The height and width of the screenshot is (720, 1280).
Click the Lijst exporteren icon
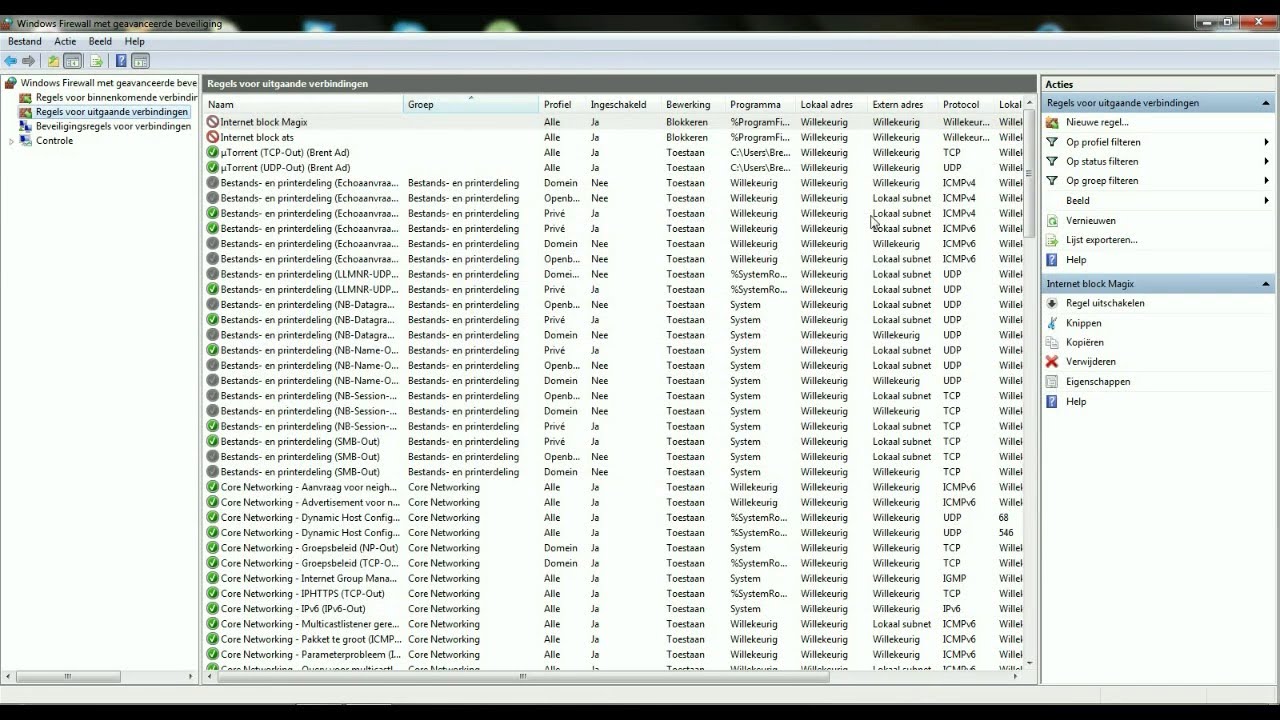point(1052,240)
